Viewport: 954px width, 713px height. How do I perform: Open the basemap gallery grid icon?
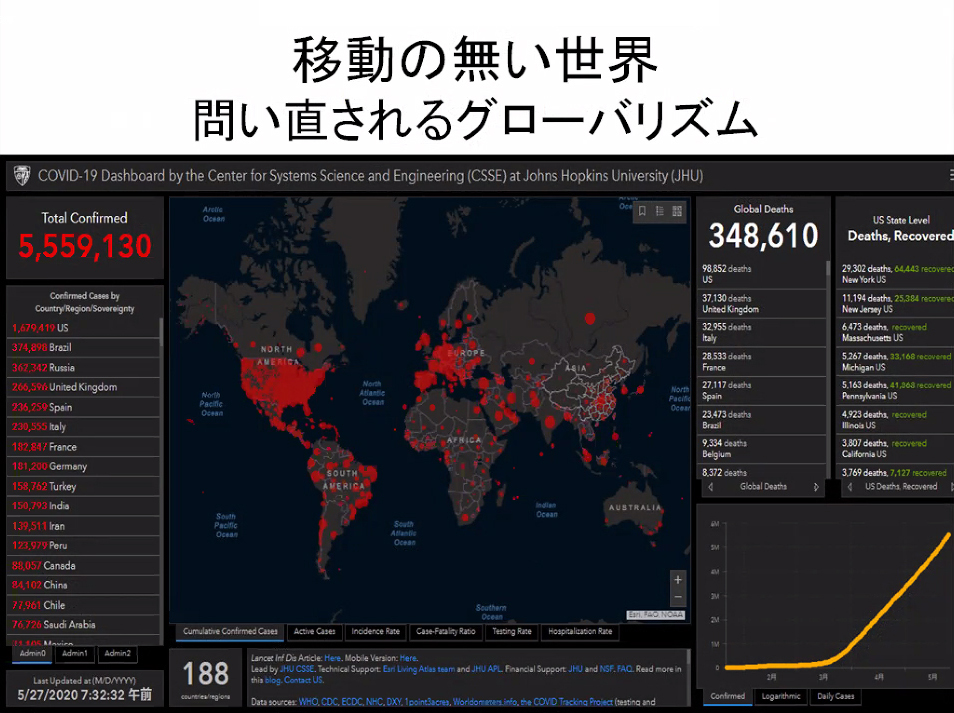click(677, 211)
